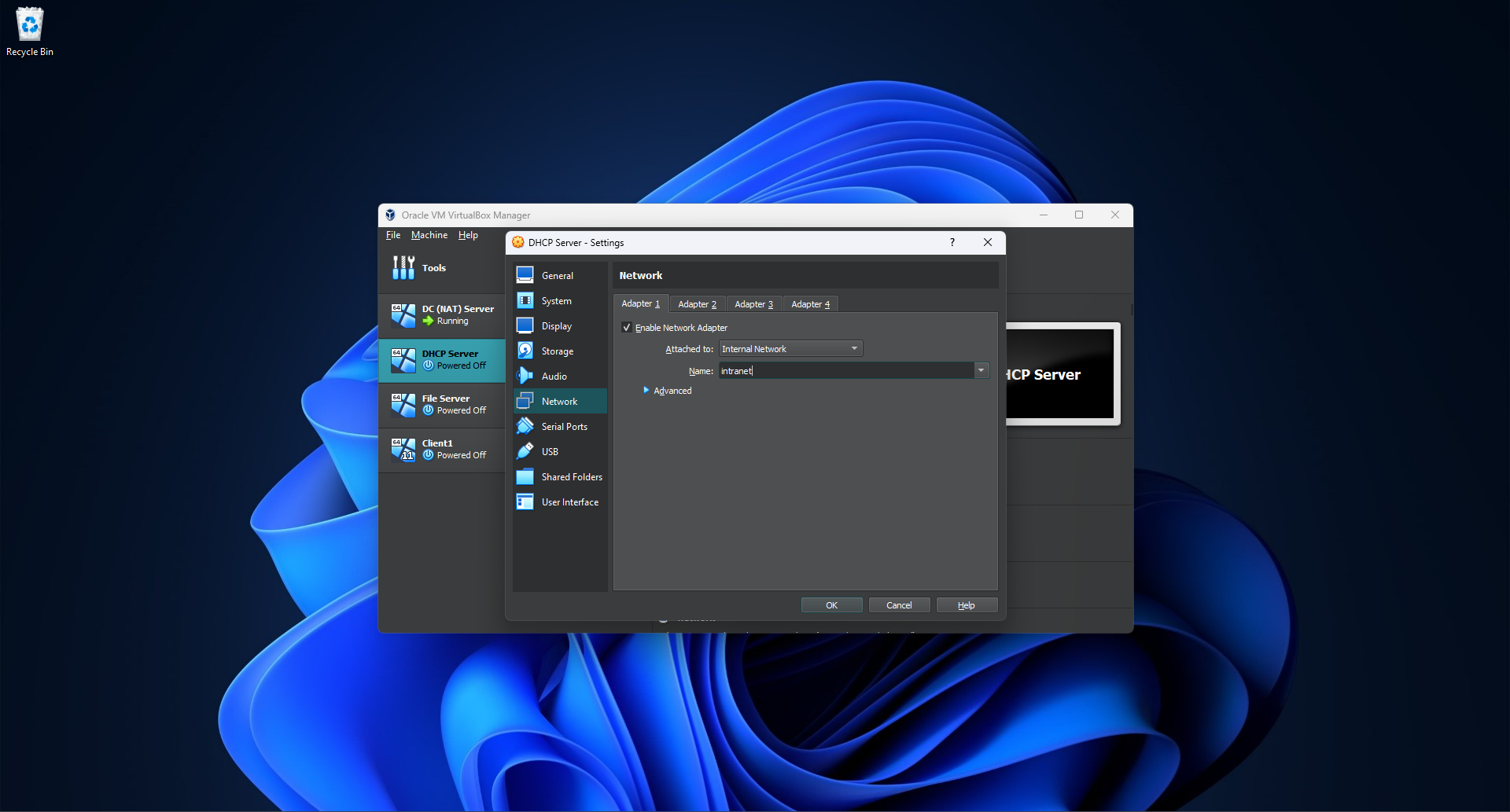Switch to the Adapter 4 tab

click(811, 304)
